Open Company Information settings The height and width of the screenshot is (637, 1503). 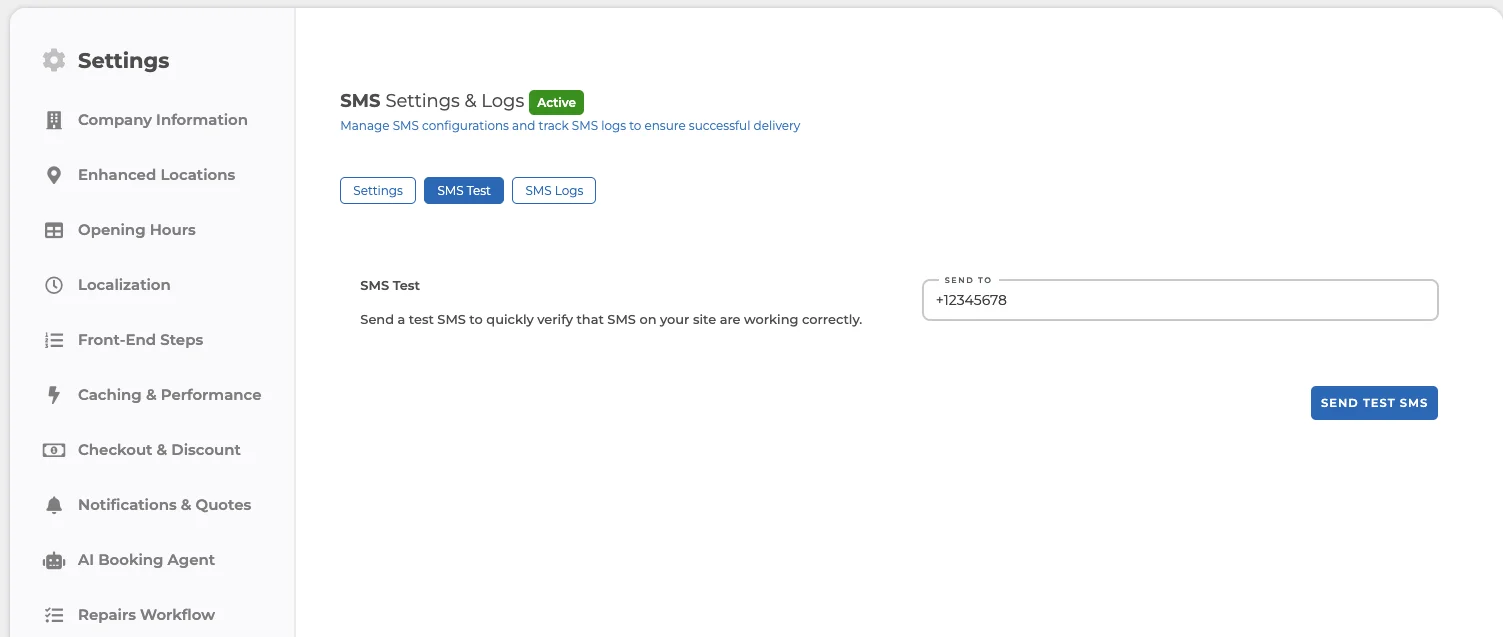[x=163, y=120]
